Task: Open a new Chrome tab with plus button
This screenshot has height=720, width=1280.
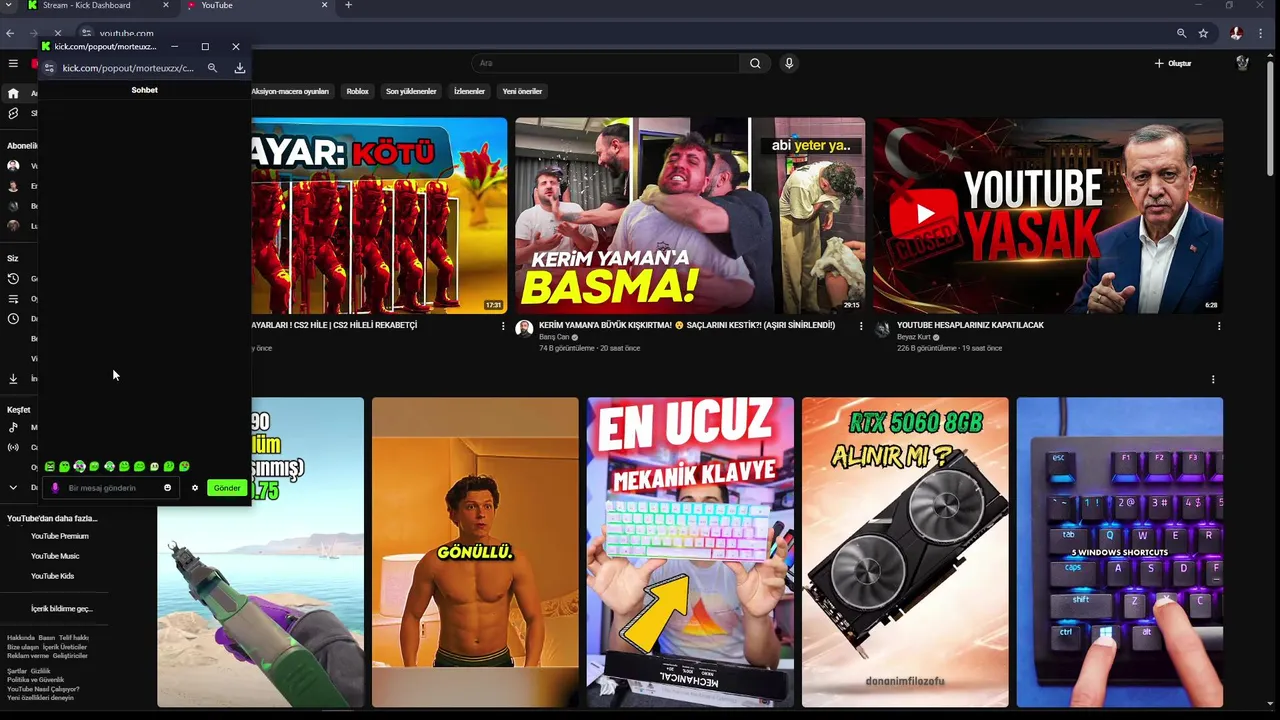Action: click(x=348, y=5)
